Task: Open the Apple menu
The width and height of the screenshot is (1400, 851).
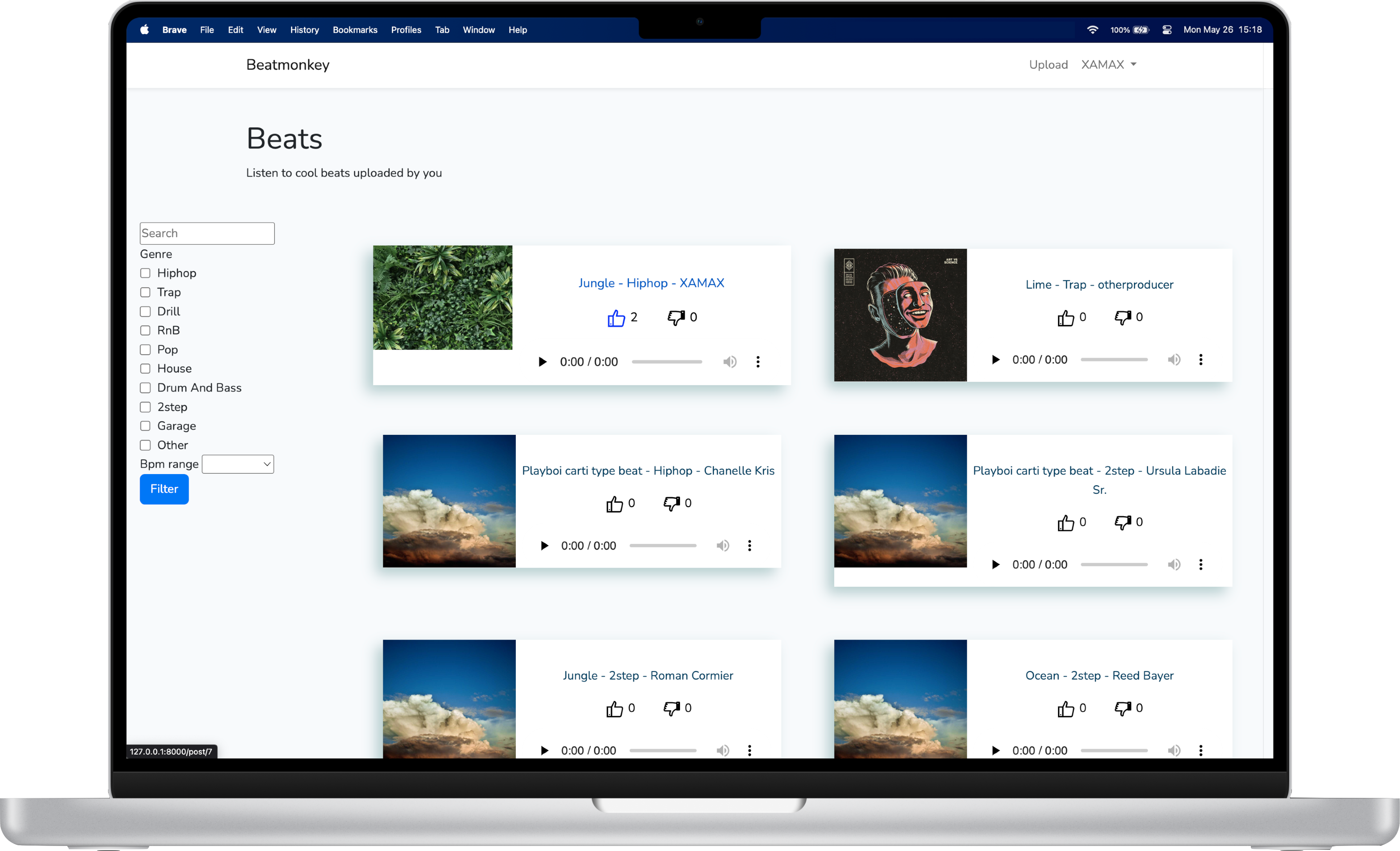Action: click(x=144, y=30)
